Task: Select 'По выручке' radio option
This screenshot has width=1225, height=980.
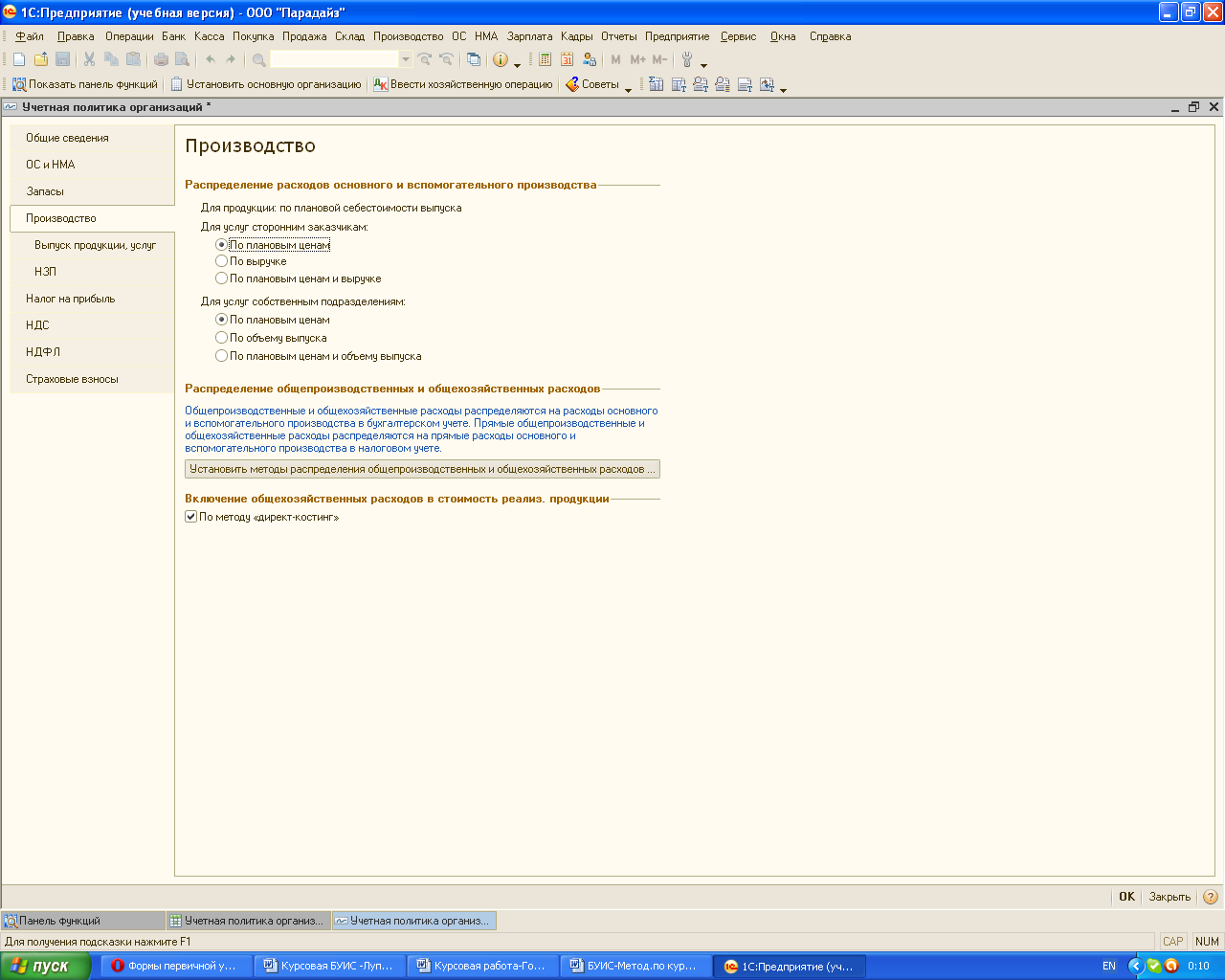Action: pos(222,261)
